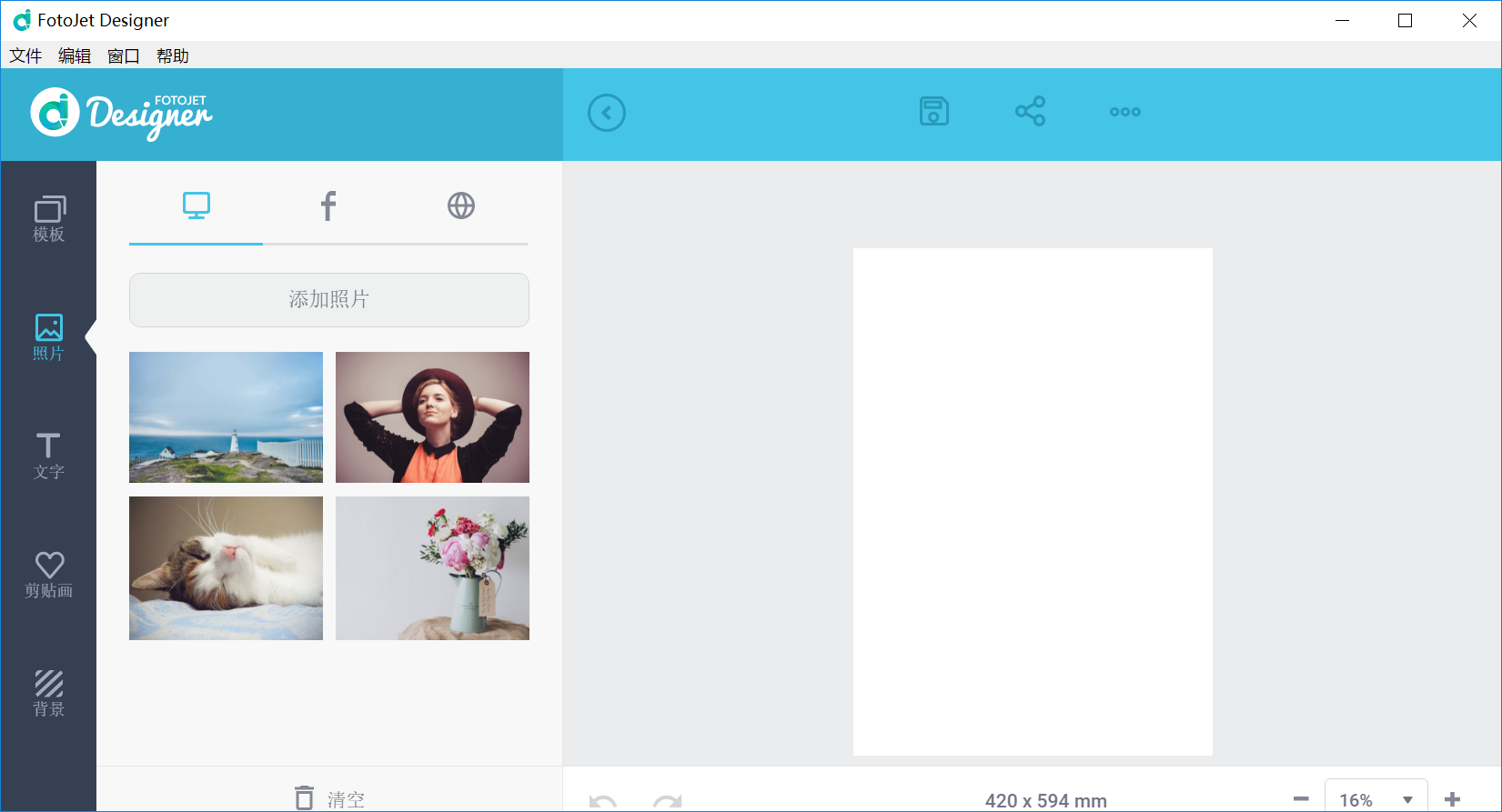The height and width of the screenshot is (812, 1502).
Task: Switch to the web globe photos tab
Action: pos(461,206)
